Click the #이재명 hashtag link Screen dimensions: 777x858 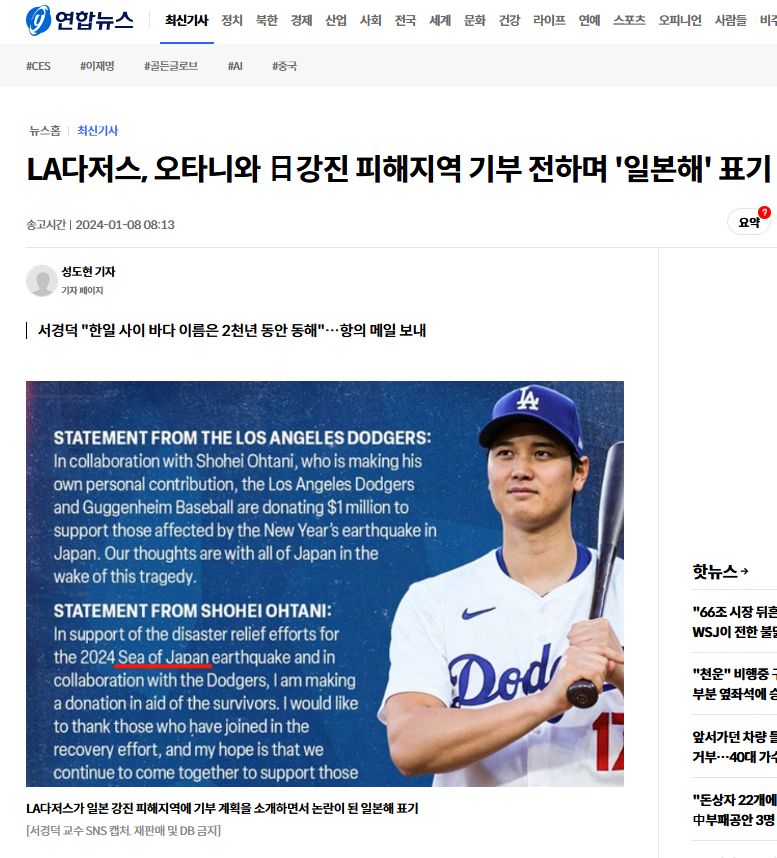tap(97, 66)
